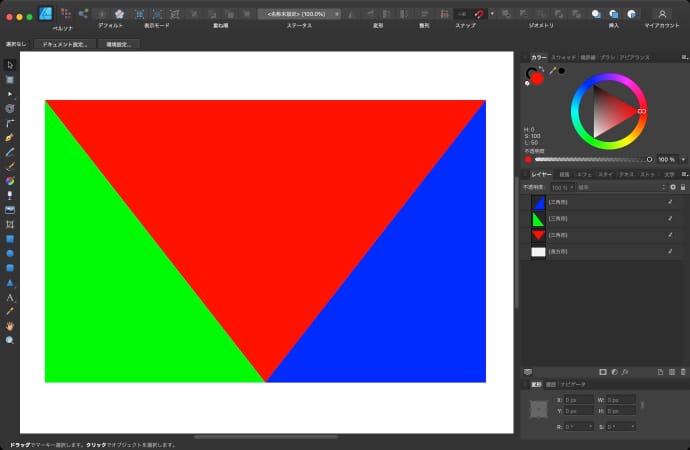Pick the Zoom magnifier tool

[10, 340]
